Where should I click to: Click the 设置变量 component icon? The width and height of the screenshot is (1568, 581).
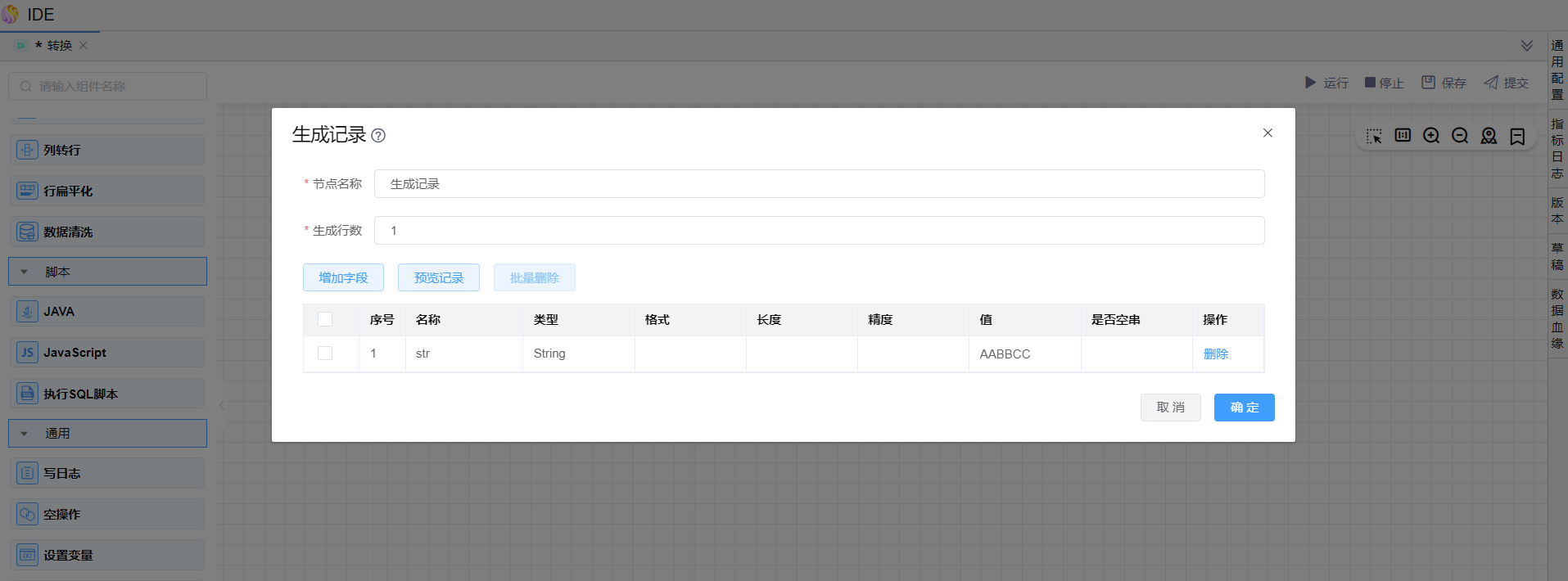pyautogui.click(x=27, y=555)
